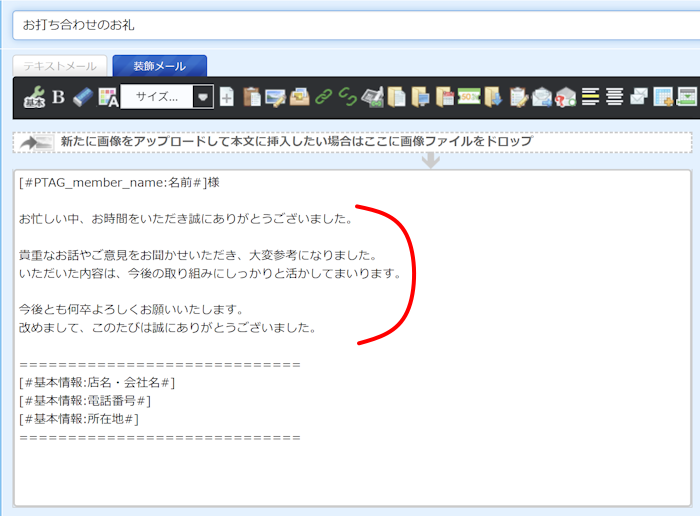Click the basic settings wrench icon
Screen dimensions: 700x516
click(34, 97)
